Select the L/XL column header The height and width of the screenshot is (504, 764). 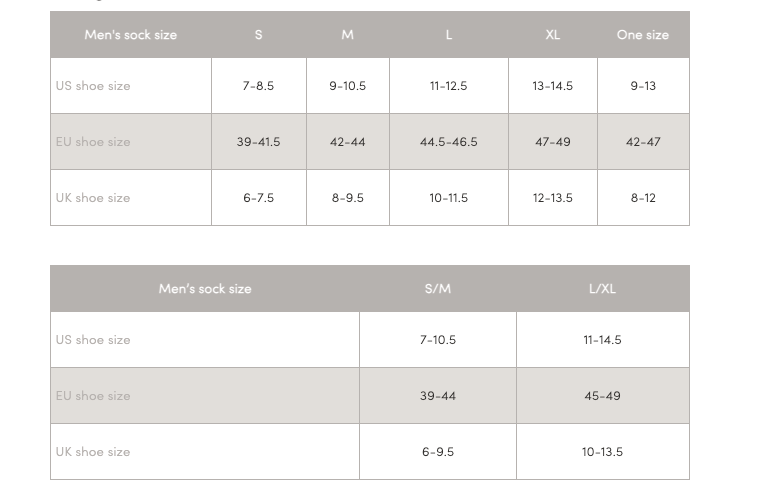(x=602, y=289)
